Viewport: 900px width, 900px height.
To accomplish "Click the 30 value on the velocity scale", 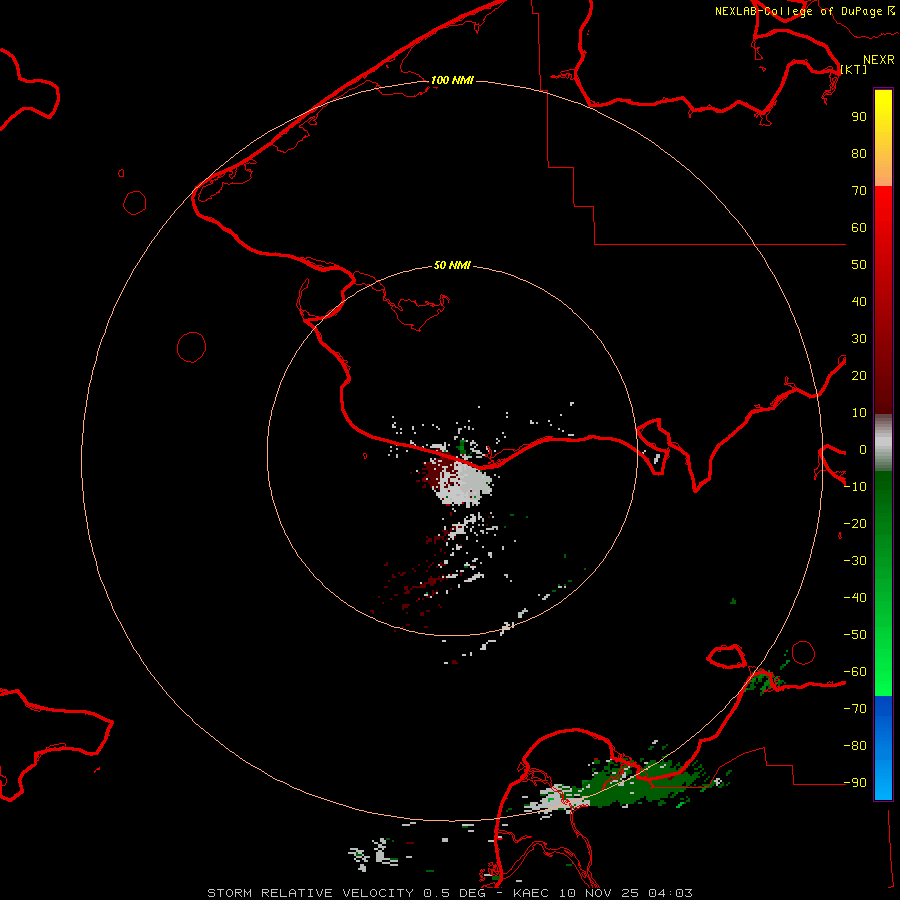I will click(859, 339).
